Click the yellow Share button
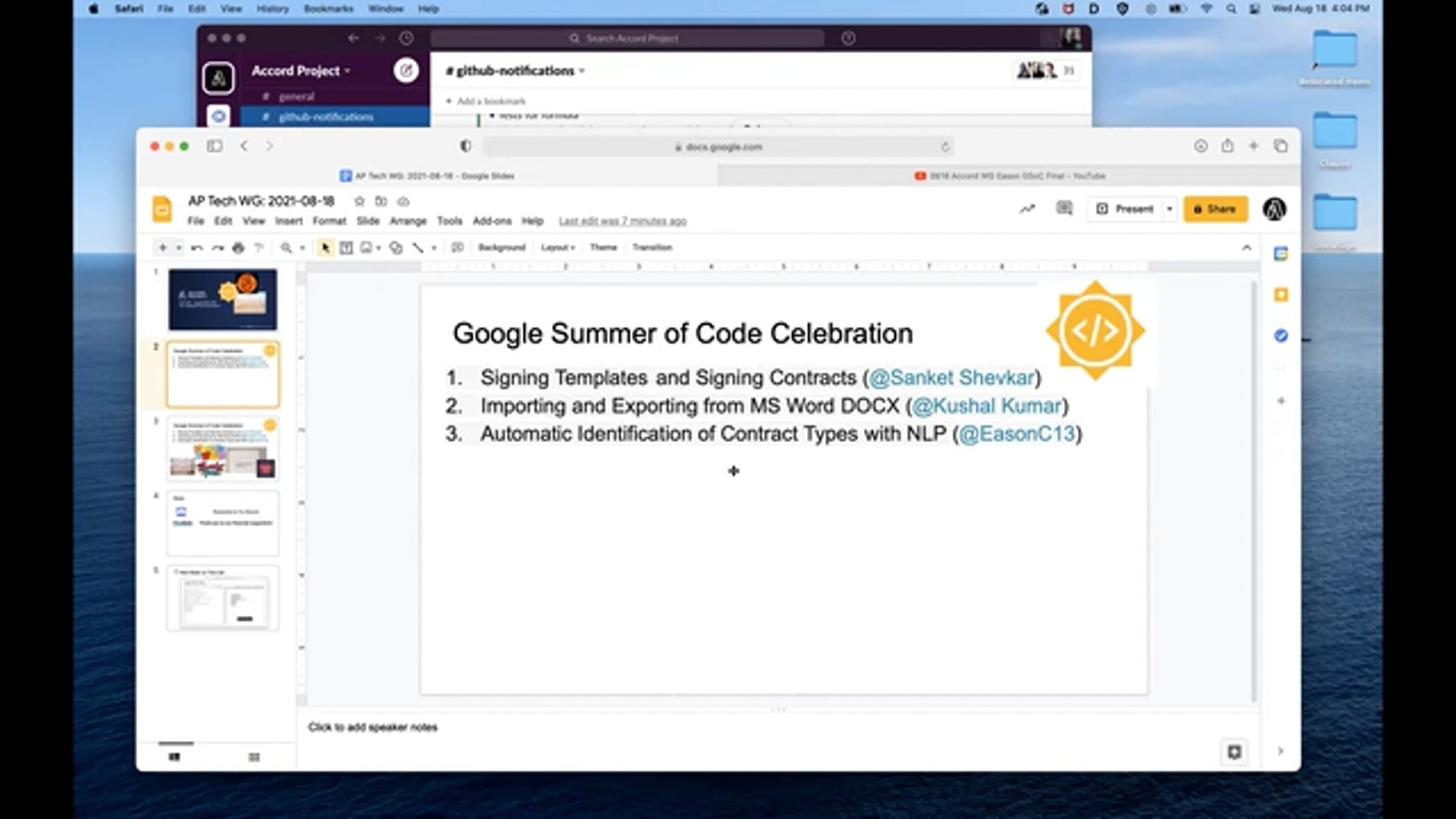The image size is (1456, 819). pyautogui.click(x=1215, y=209)
